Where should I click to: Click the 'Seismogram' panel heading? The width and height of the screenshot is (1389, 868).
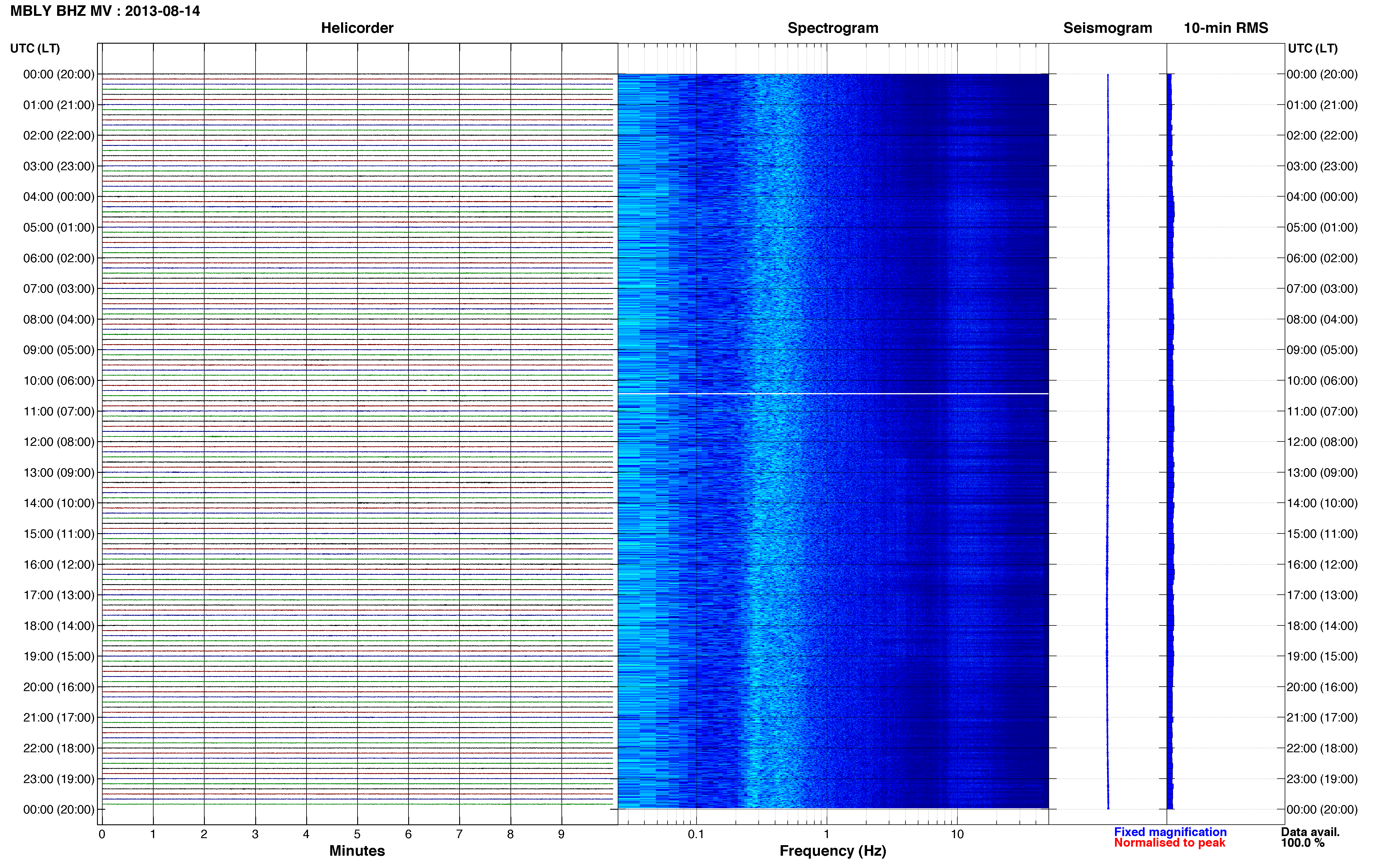(x=1108, y=28)
